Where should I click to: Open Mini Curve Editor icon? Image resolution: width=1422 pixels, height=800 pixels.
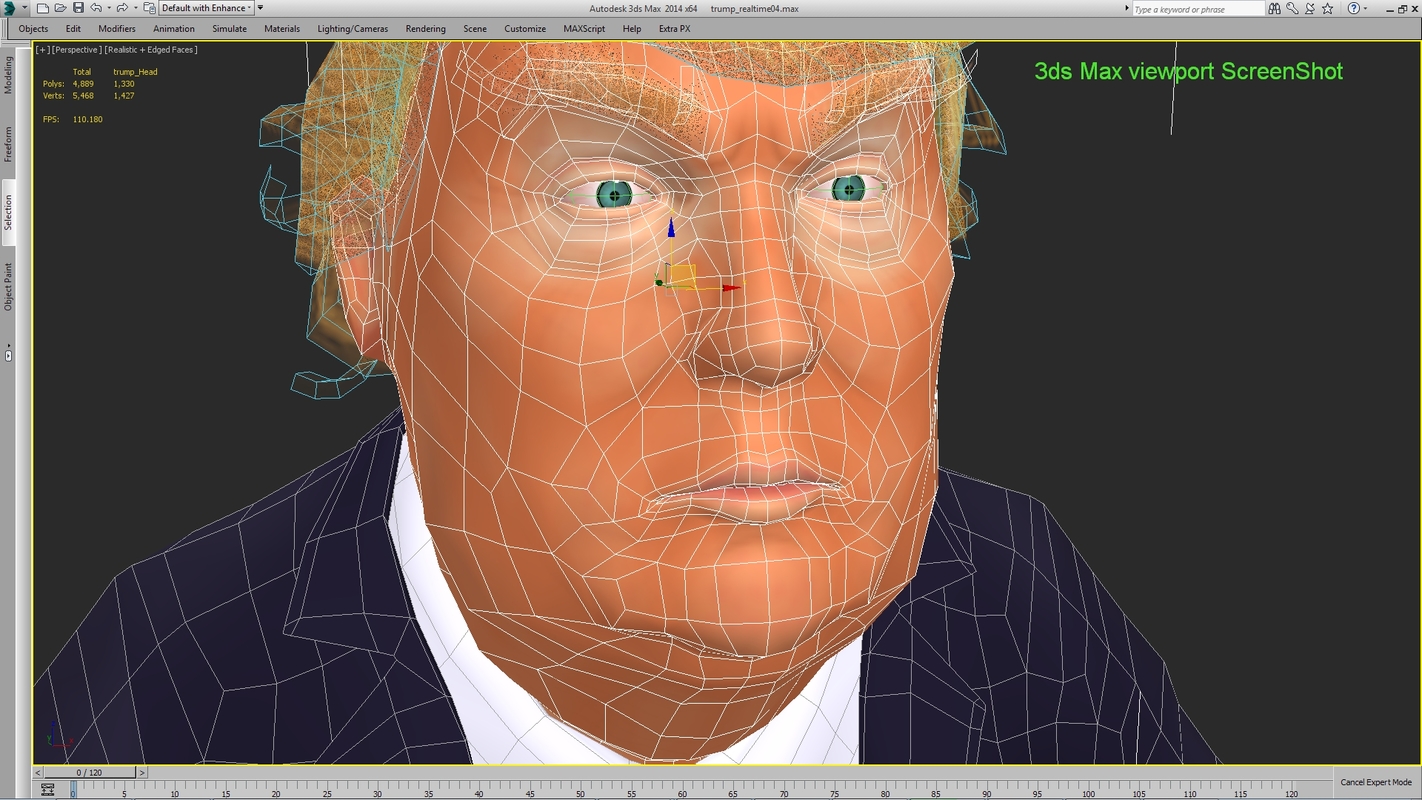[x=47, y=790]
